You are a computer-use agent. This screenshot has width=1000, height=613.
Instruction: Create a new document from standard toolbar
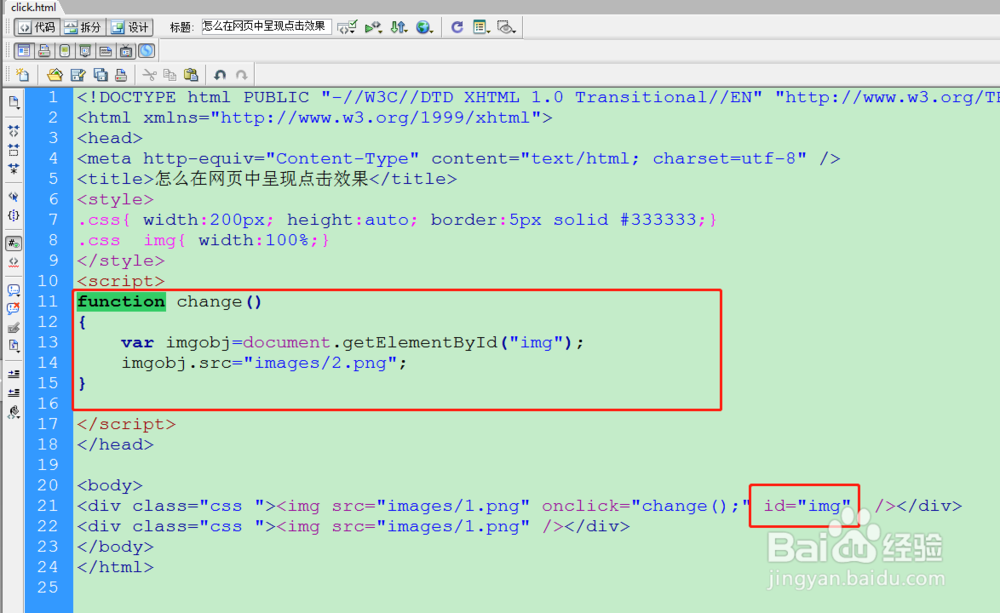(23, 75)
